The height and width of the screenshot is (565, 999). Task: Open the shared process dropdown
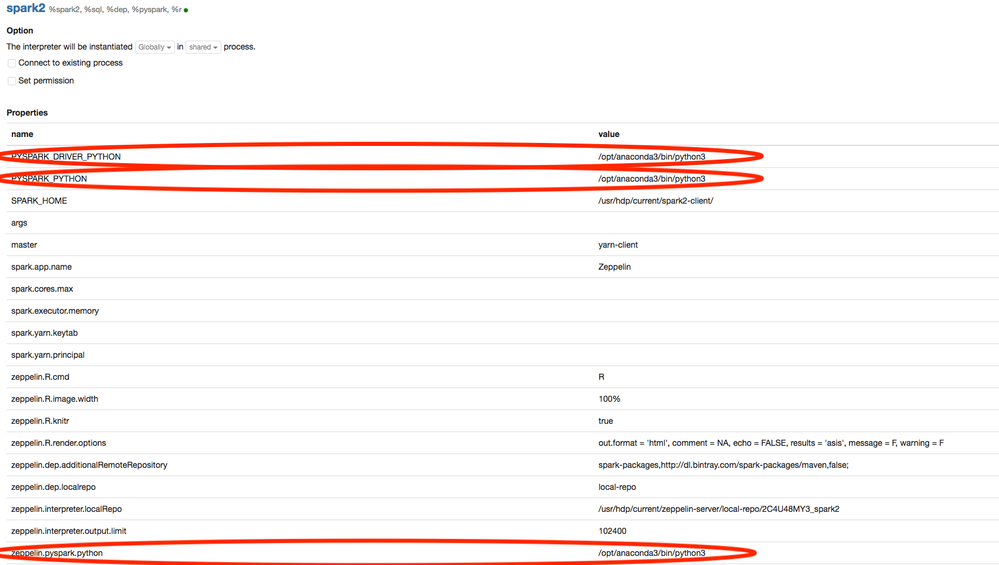(203, 47)
